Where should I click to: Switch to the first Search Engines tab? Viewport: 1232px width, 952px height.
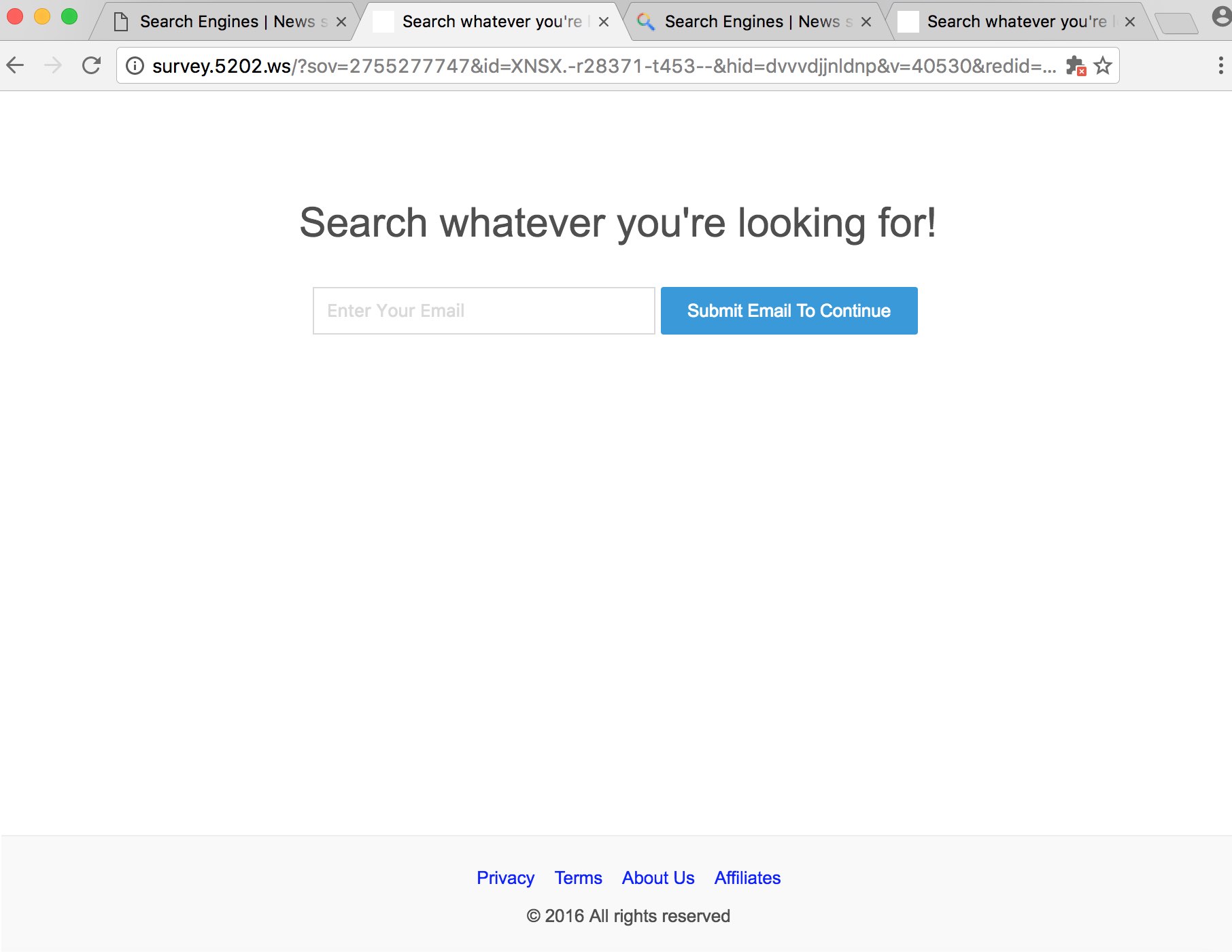click(226, 22)
